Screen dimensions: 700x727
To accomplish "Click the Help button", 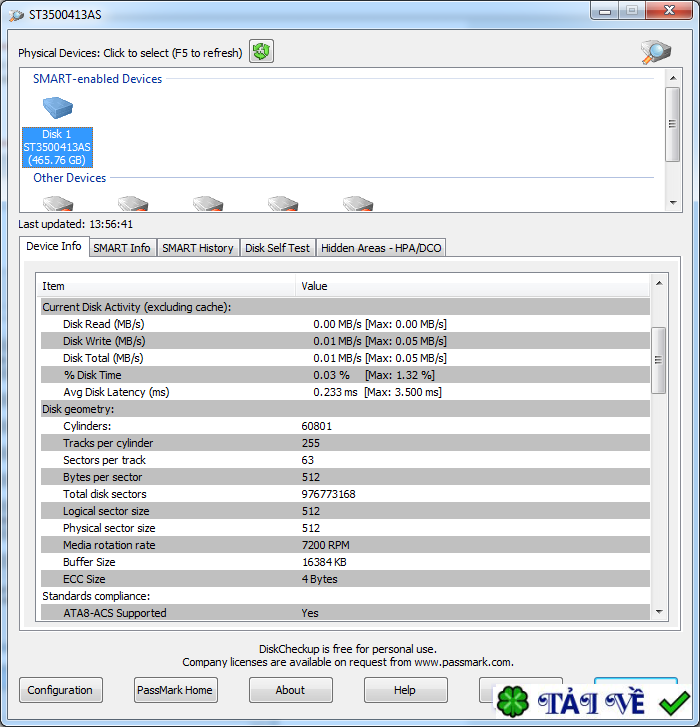I will point(405,690).
